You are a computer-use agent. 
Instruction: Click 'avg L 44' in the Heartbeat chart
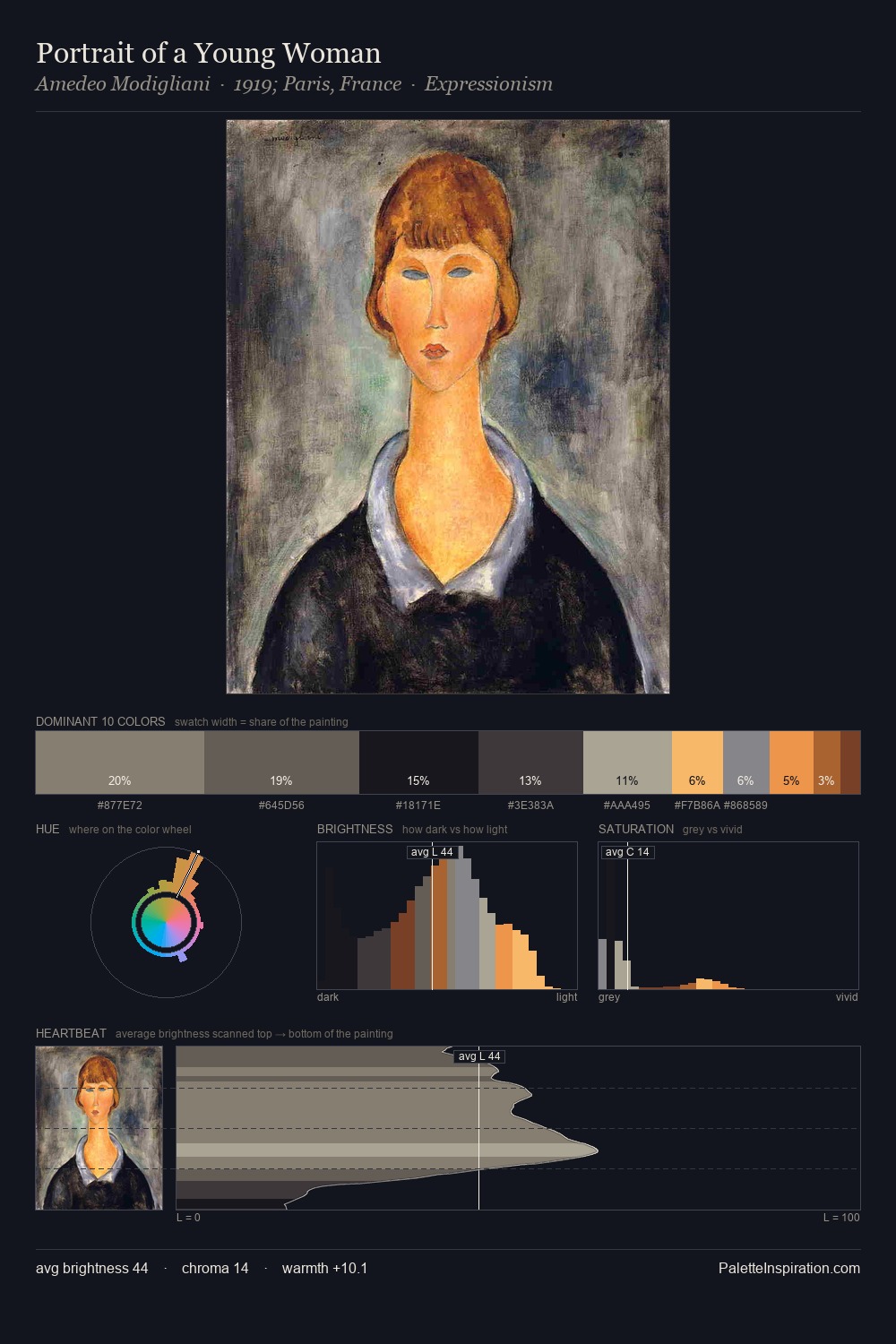click(x=479, y=1056)
